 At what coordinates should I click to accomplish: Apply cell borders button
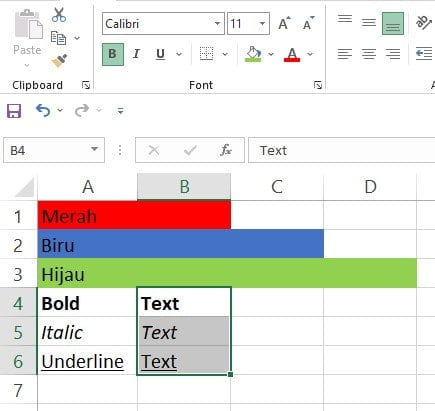206,54
